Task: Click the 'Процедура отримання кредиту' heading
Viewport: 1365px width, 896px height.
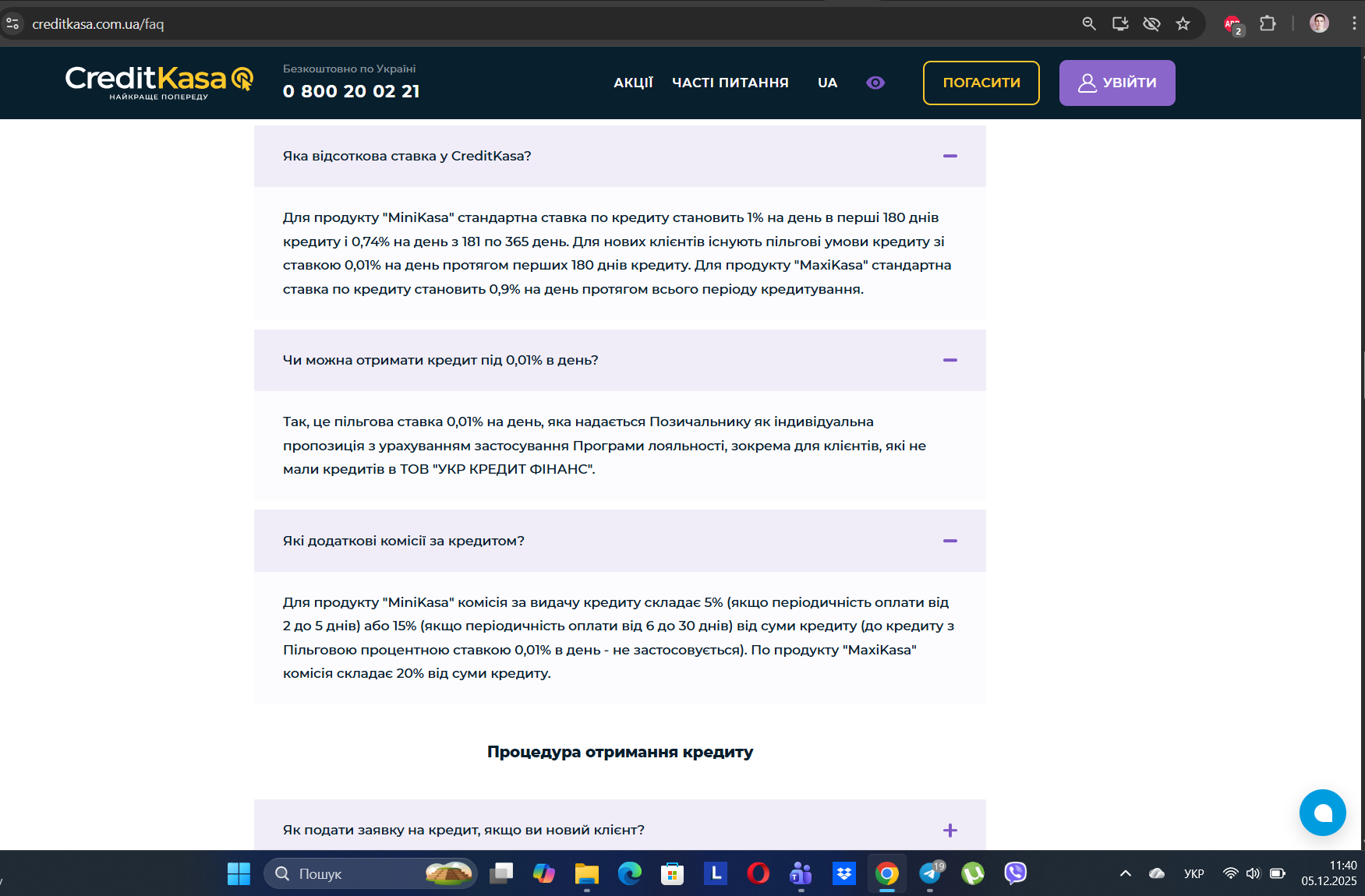Action: click(620, 752)
